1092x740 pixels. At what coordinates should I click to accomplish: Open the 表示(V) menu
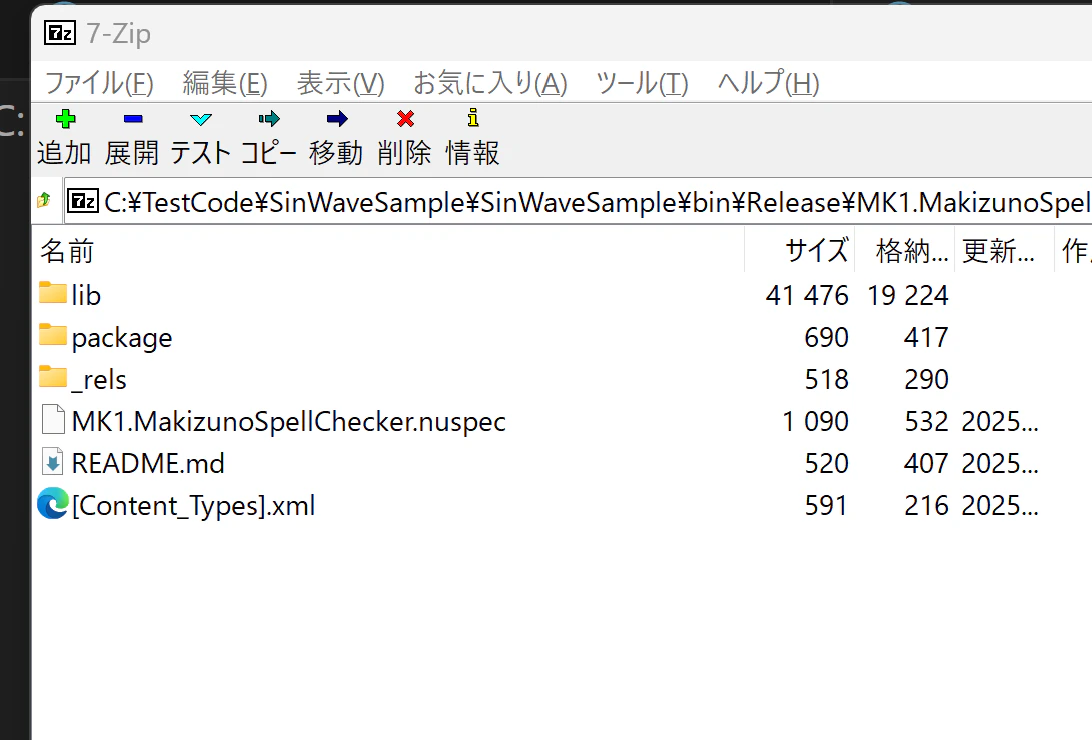pyautogui.click(x=341, y=84)
